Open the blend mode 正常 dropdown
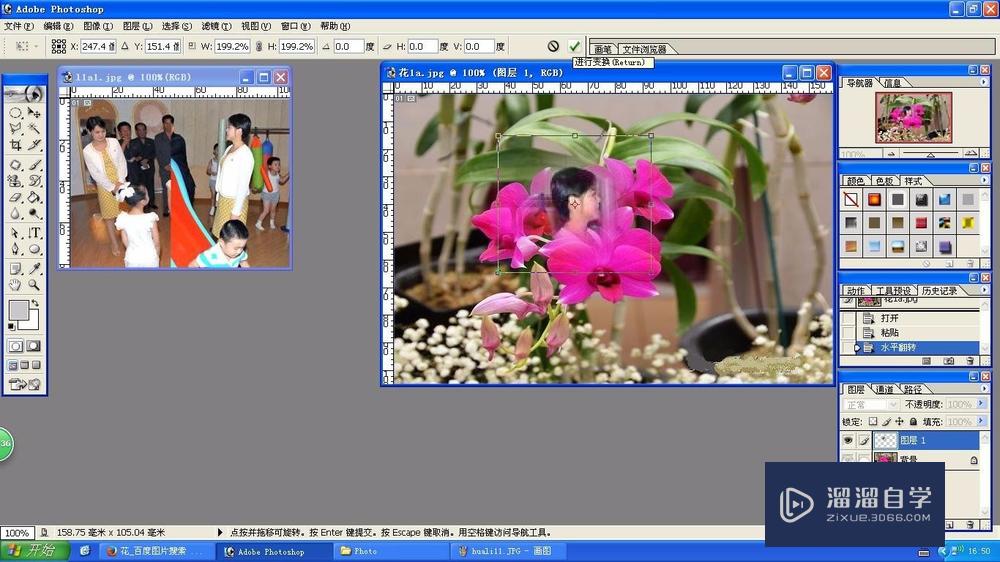Image resolution: width=1000 pixels, height=562 pixels. coord(871,404)
